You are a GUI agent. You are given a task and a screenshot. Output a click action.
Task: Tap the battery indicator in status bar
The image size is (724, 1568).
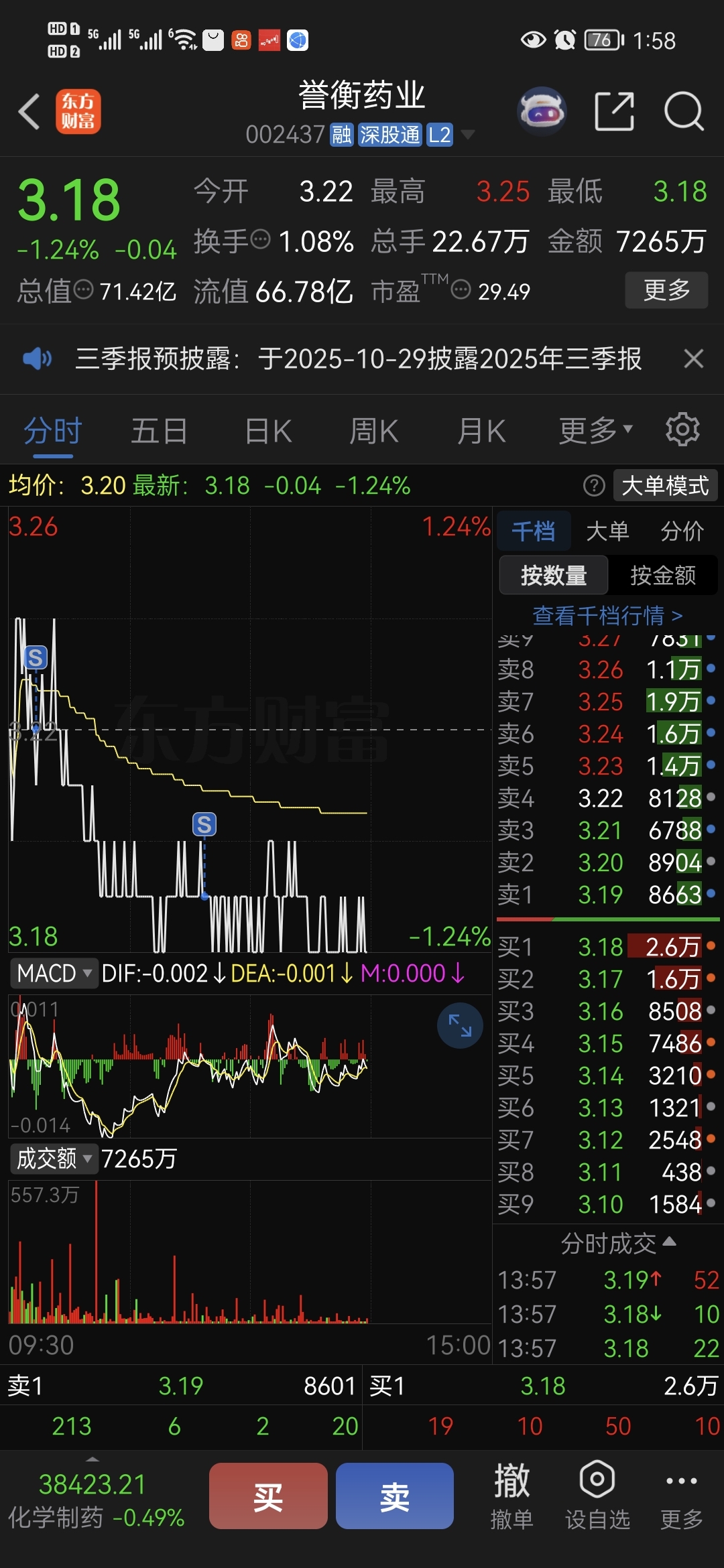[x=604, y=40]
